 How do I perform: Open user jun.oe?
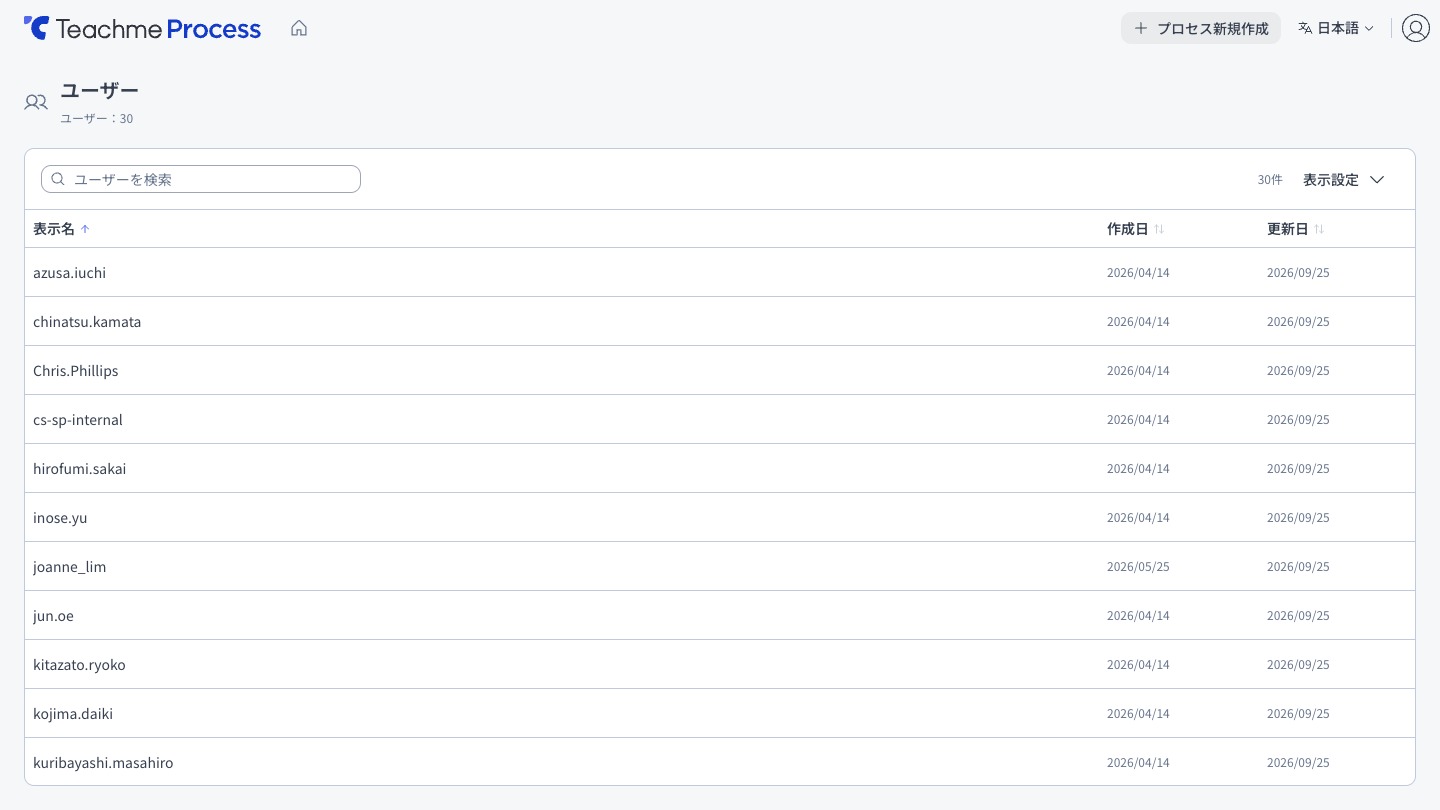(x=720, y=615)
